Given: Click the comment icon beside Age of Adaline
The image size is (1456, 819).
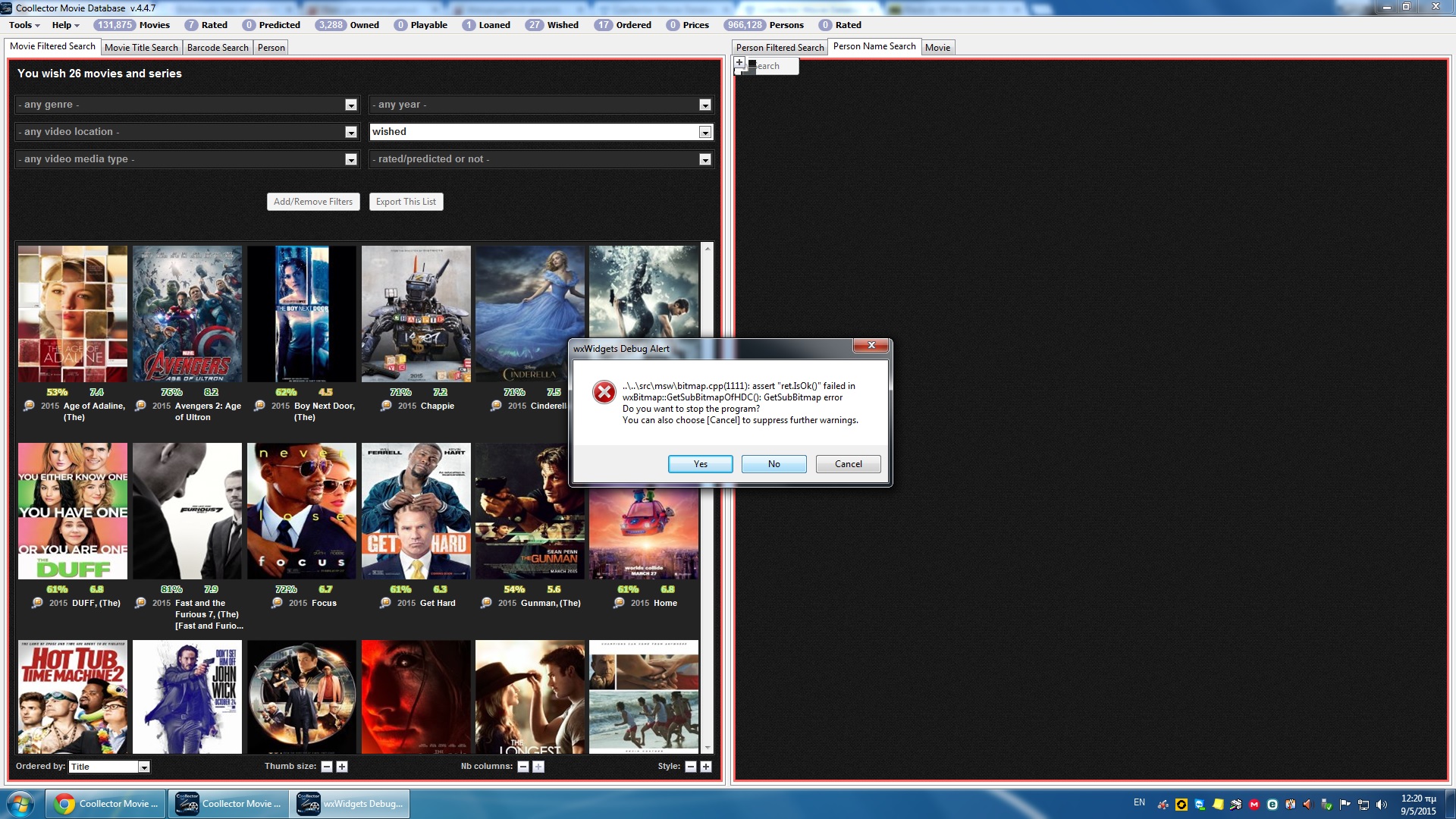Looking at the screenshot, I should [29, 406].
